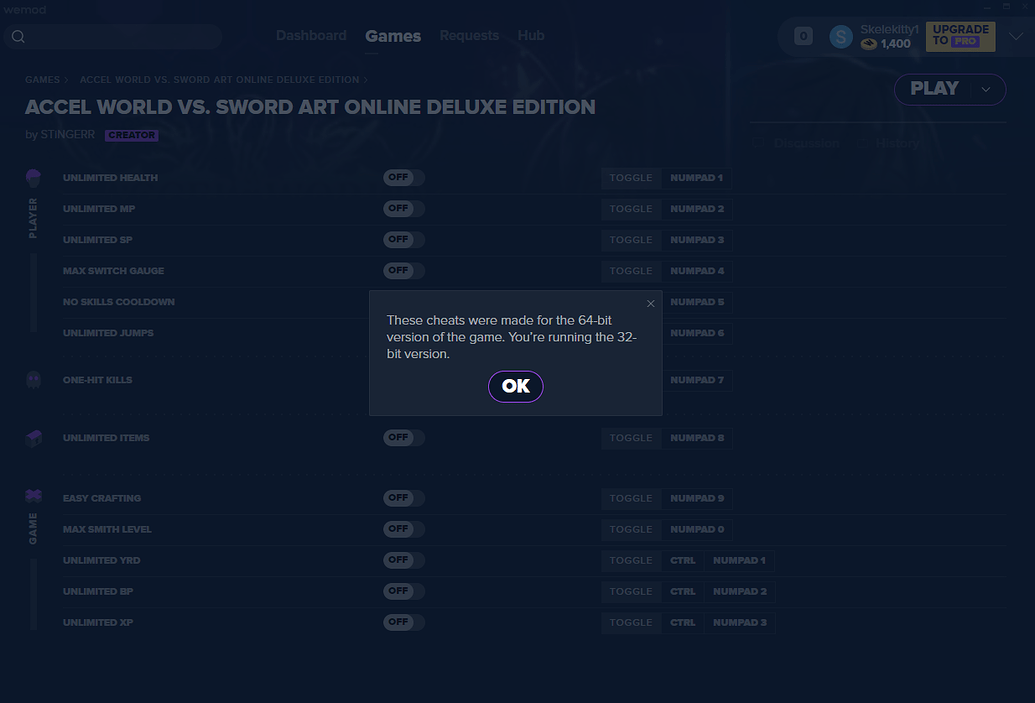Click TOGGLE label for Unlimited Items
Viewport: 1035px width, 703px height.
630,438
